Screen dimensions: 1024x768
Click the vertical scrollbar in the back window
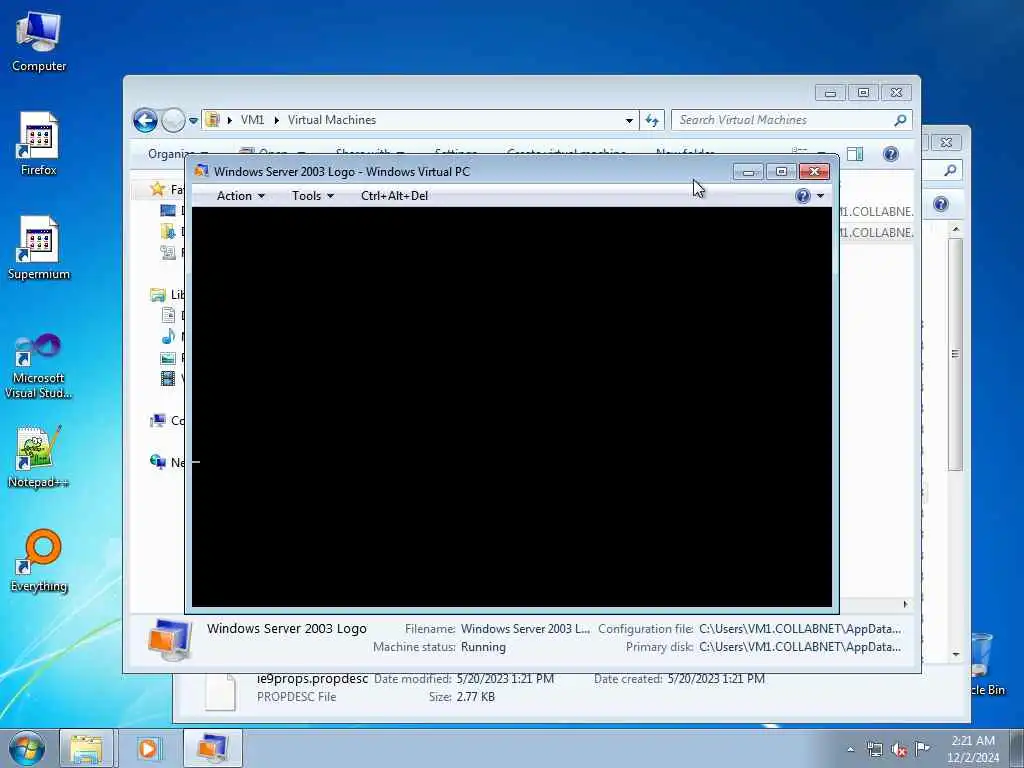955,354
